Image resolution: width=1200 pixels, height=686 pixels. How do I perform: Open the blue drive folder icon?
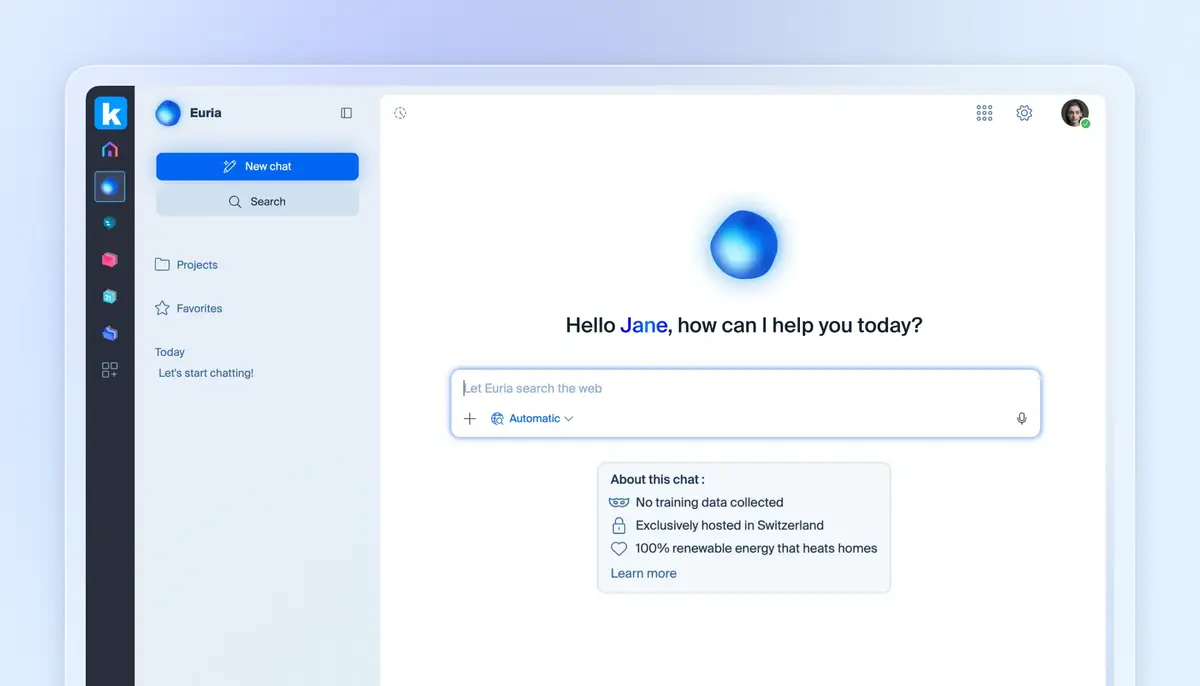click(x=110, y=333)
